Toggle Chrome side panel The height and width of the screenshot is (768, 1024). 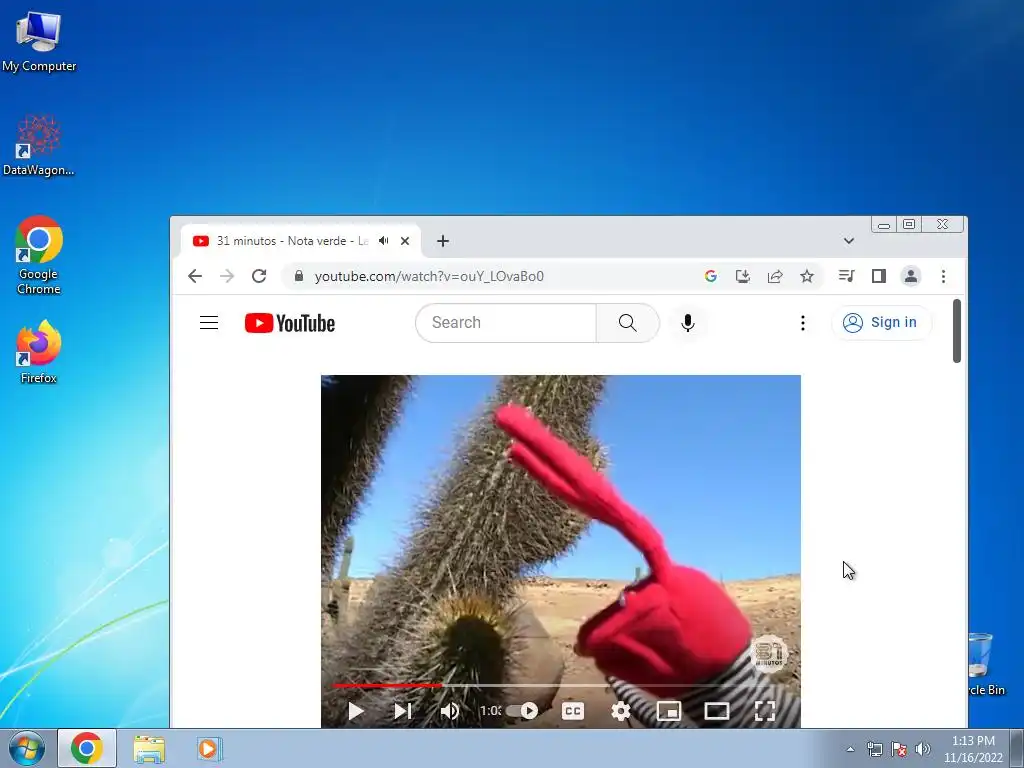879,276
